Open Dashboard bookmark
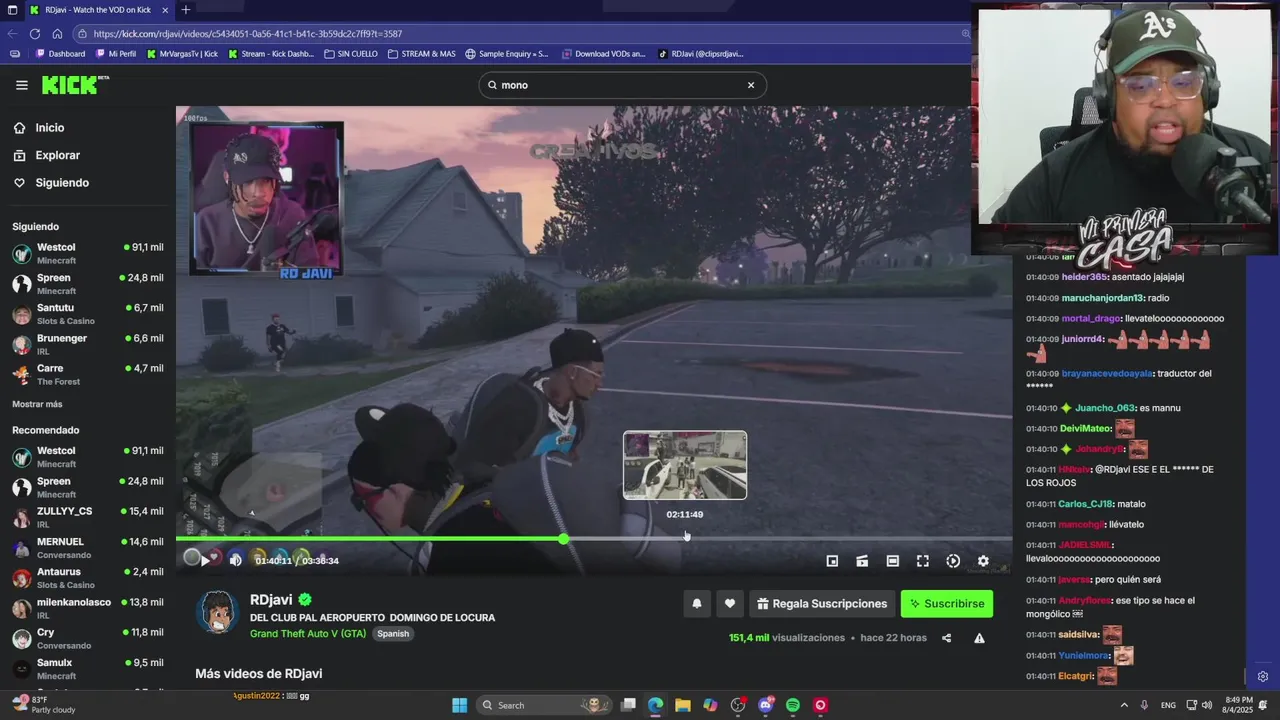Image resolution: width=1280 pixels, height=720 pixels. click(60, 54)
